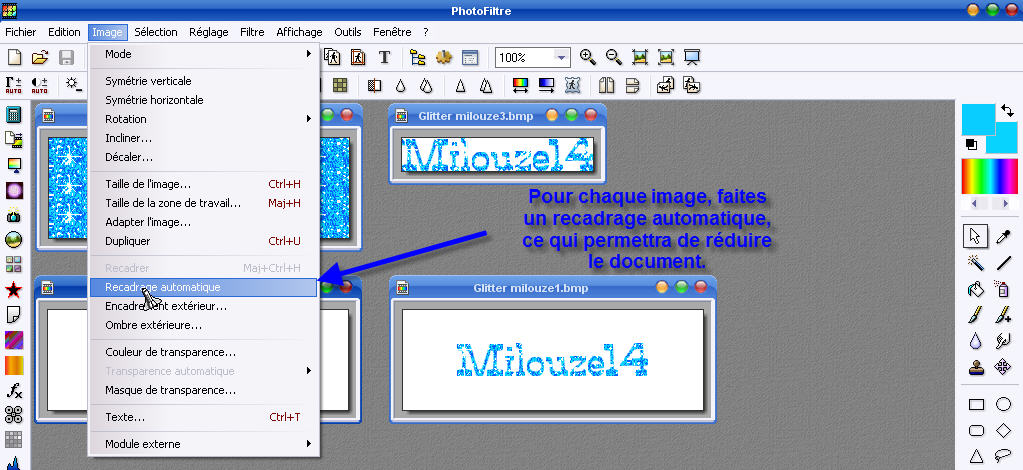Expand the Module externe submenu
The image size is (1023, 470).
click(204, 444)
